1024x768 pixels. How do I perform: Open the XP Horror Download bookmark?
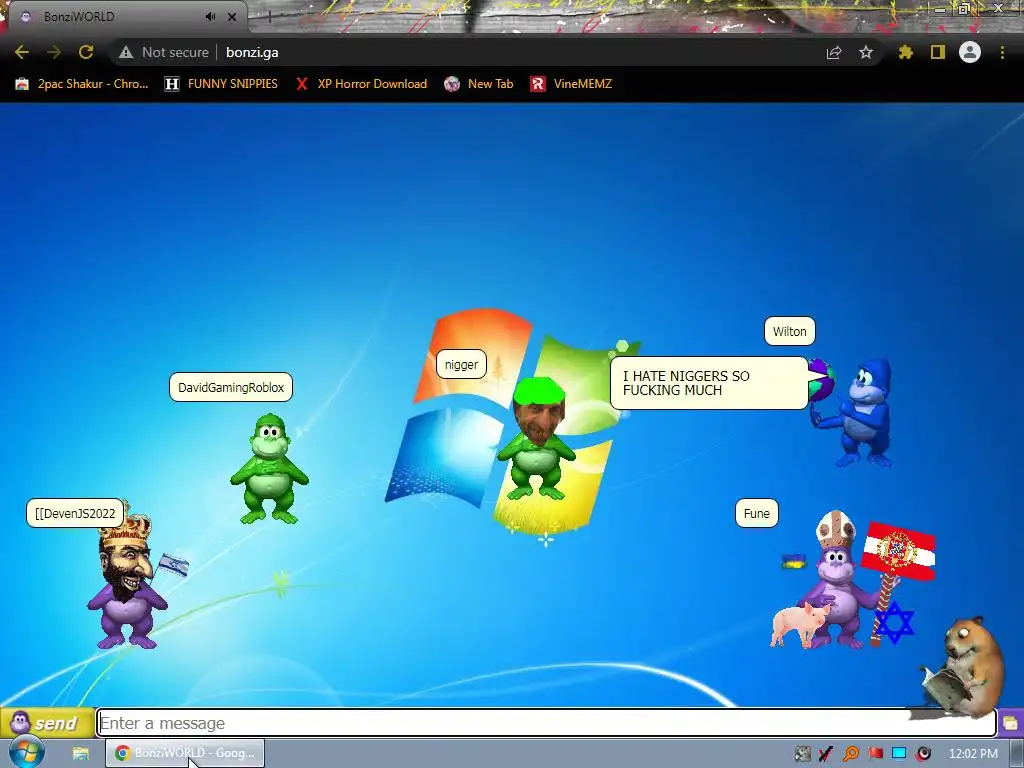(x=361, y=84)
